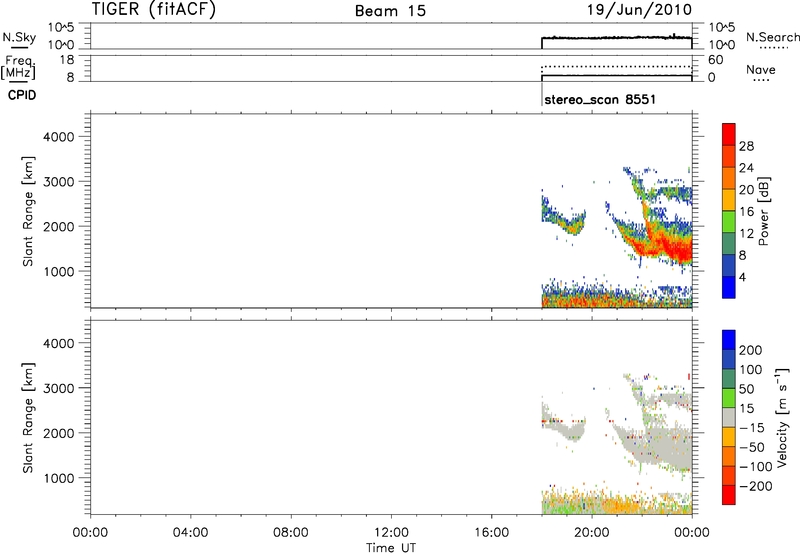Click the 20:00 time tick label
This screenshot has width=800, height=554.
click(x=592, y=533)
